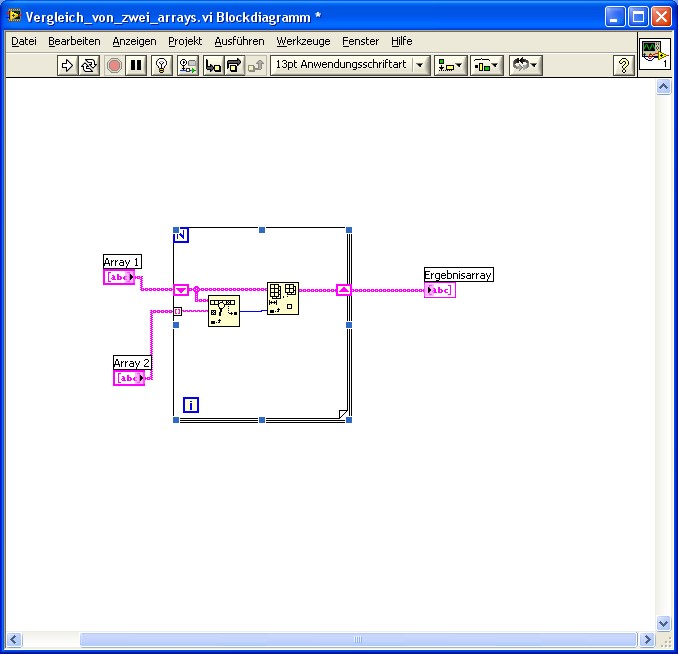Toggle Highlight Execution light bulb
This screenshot has width=678, height=654.
pos(162,65)
